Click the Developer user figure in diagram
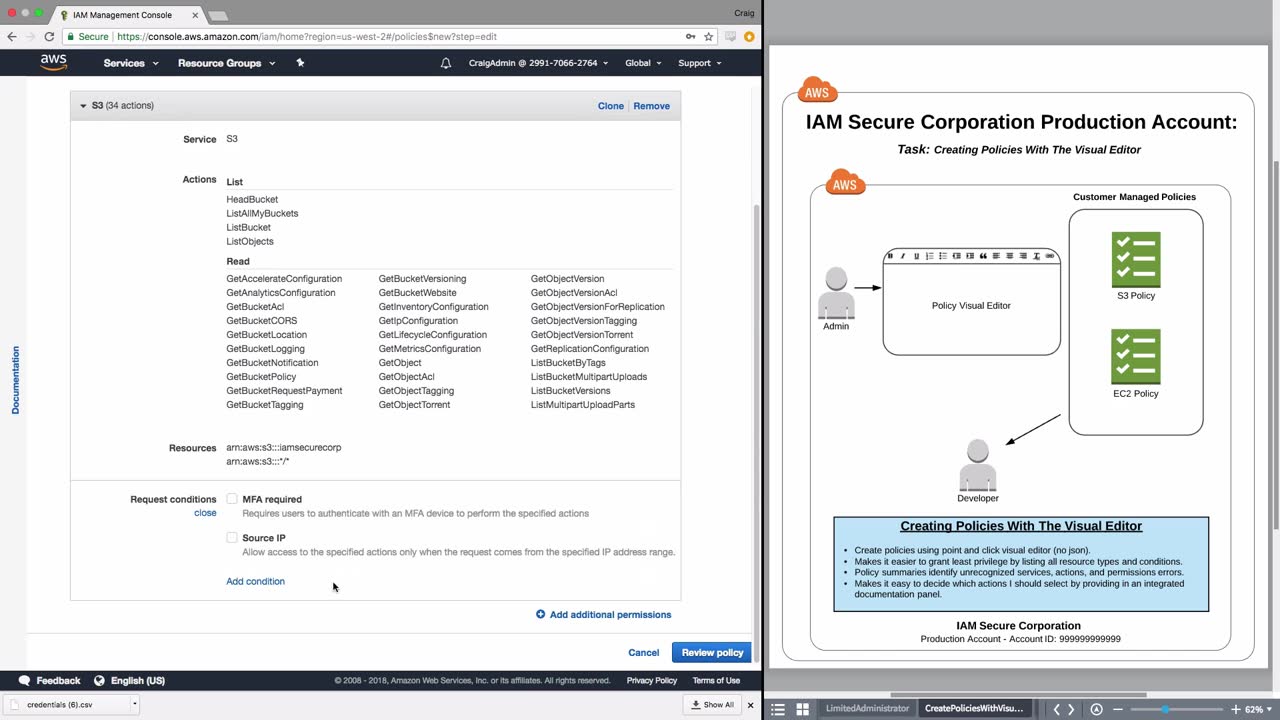This screenshot has height=720, width=1280. pyautogui.click(x=978, y=465)
